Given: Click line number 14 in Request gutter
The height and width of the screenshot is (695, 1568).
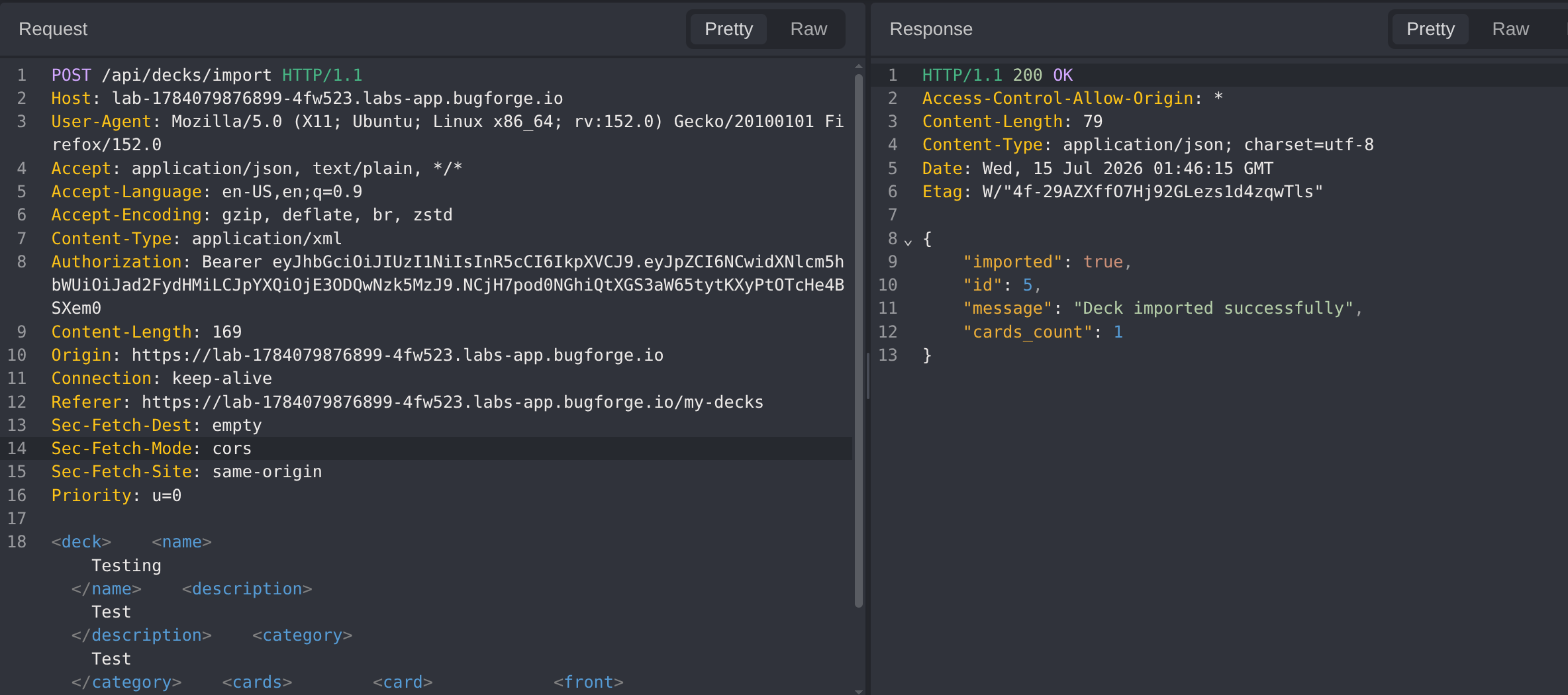Looking at the screenshot, I should (x=17, y=449).
